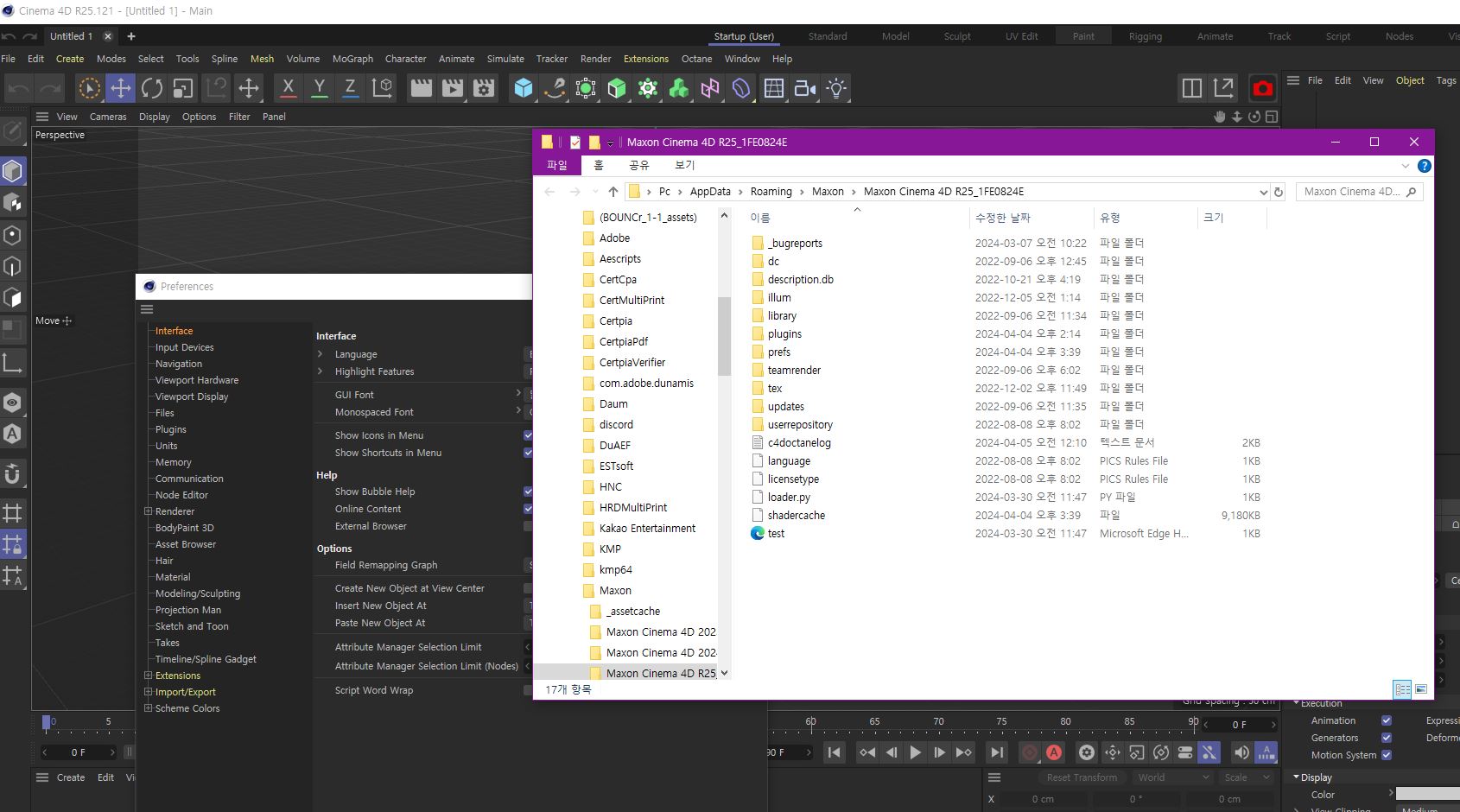
Task: Click the Explorer search box
Action: [1359, 192]
